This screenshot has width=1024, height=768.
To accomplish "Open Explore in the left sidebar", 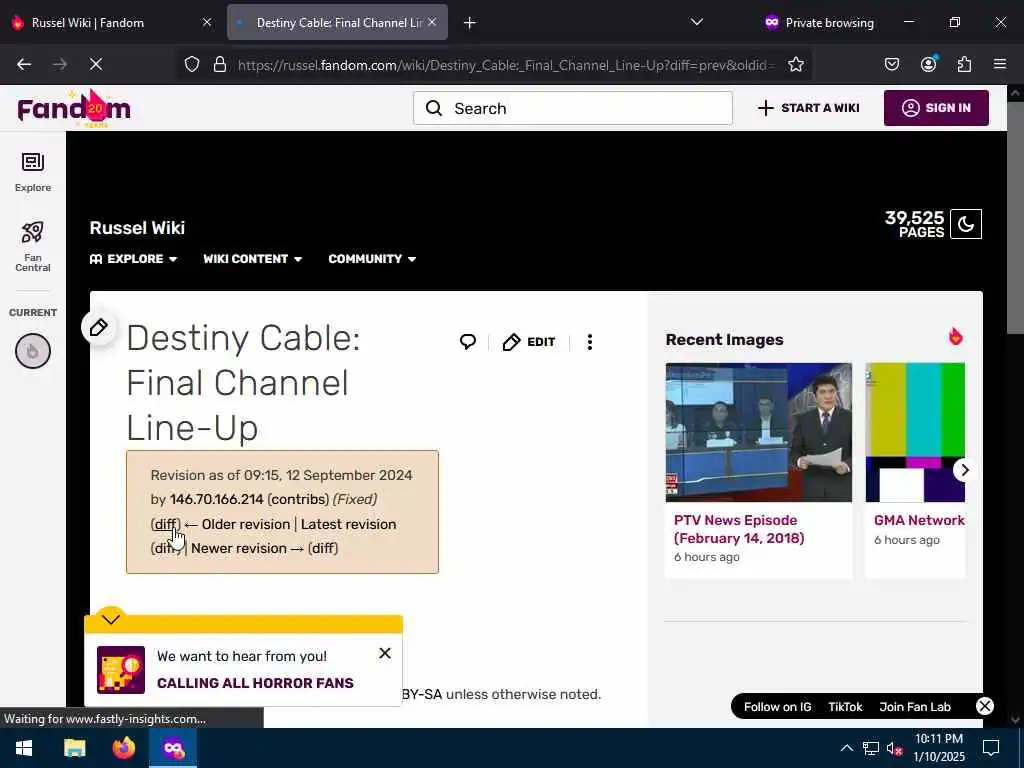I will click(33, 172).
